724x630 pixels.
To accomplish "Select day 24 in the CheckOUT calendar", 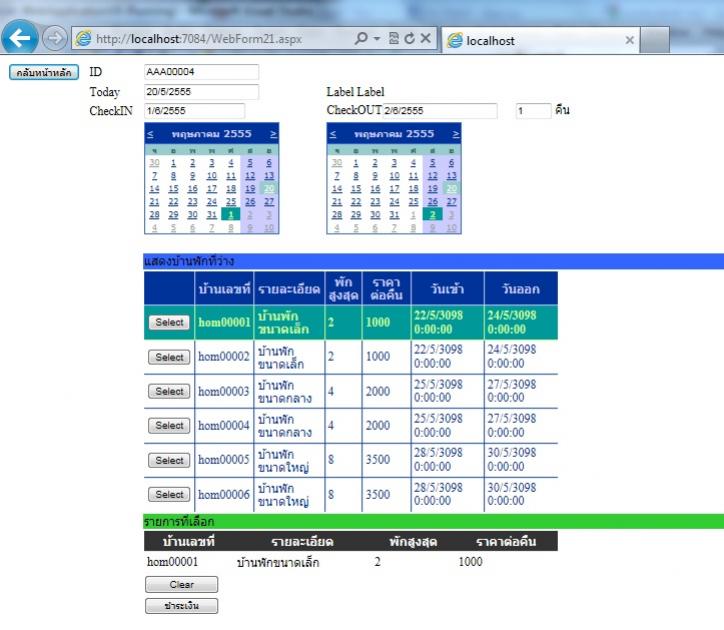I will (394, 201).
